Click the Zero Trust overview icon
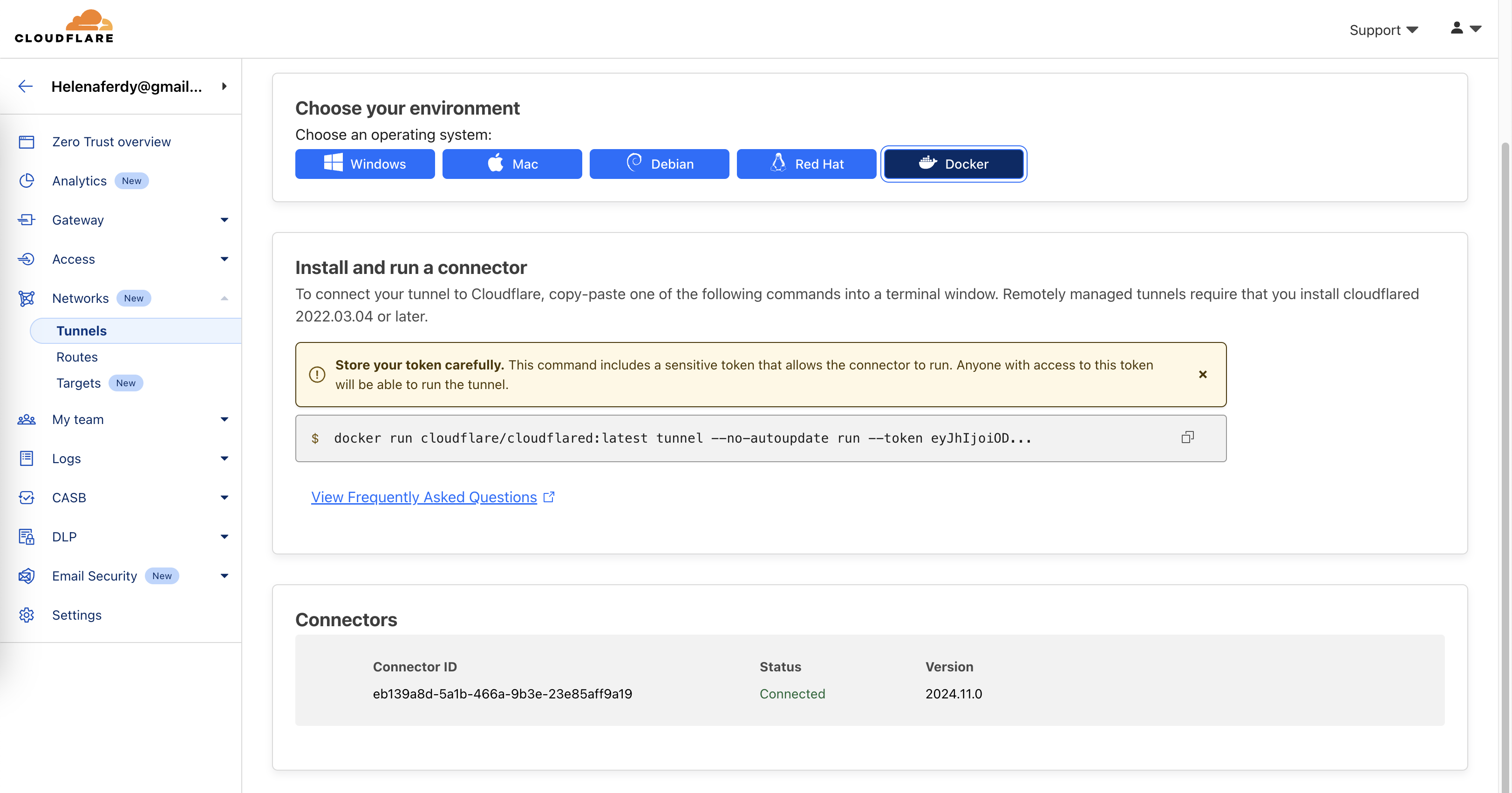This screenshot has width=1512, height=793. click(27, 142)
